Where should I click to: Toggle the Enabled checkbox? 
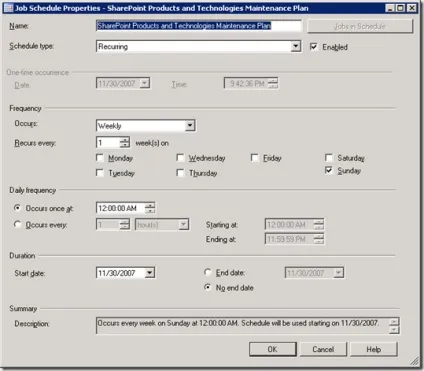pos(313,47)
